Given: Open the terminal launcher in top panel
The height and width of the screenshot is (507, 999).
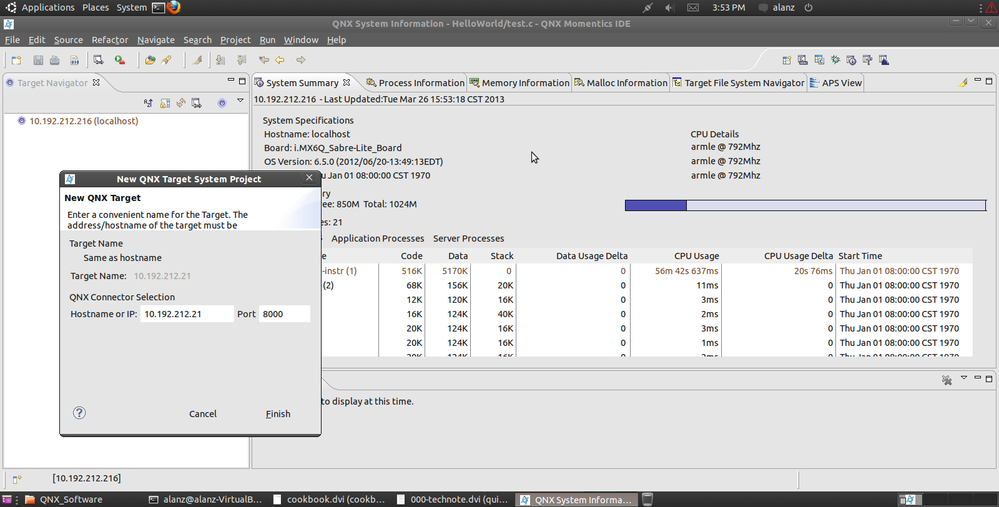Looking at the screenshot, I should coord(159,8).
